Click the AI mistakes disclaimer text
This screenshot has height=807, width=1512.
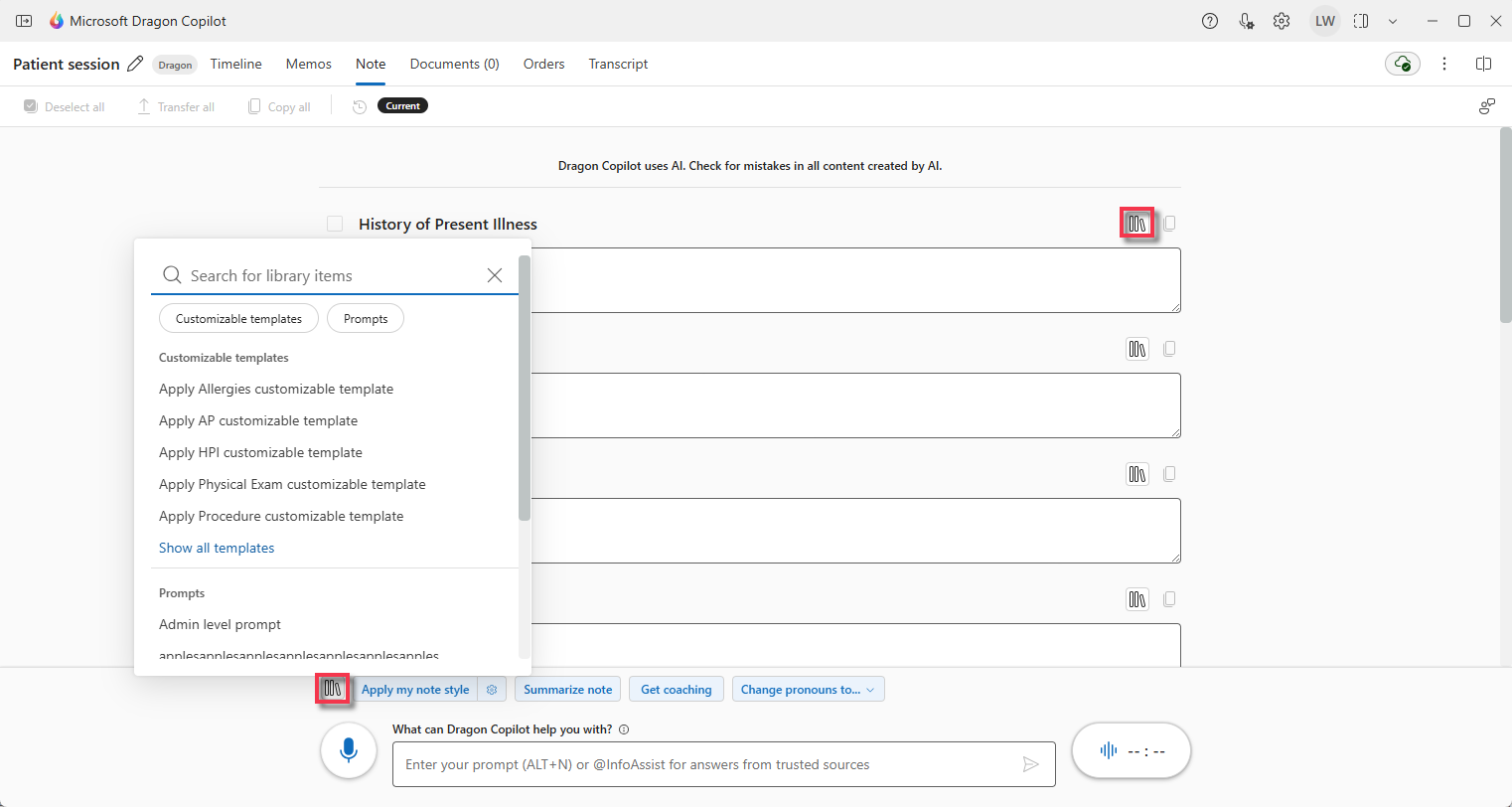coord(750,166)
